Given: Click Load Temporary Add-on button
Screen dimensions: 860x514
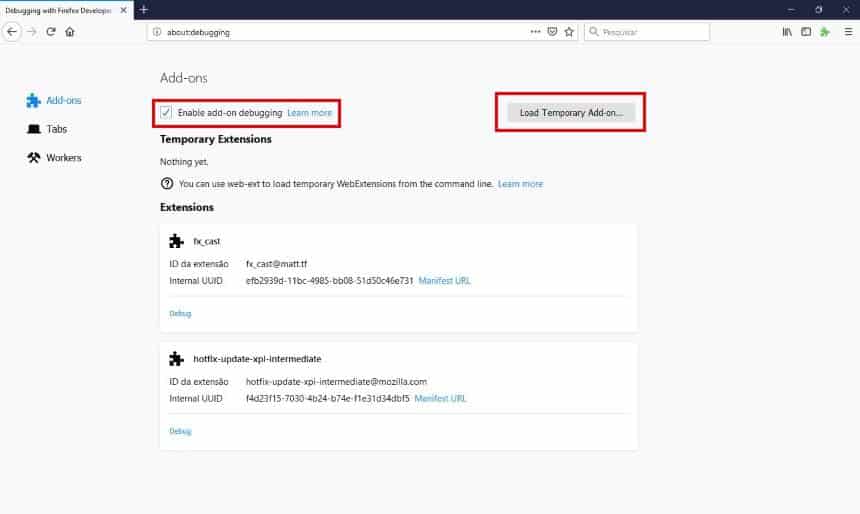Looking at the screenshot, I should click(571, 112).
